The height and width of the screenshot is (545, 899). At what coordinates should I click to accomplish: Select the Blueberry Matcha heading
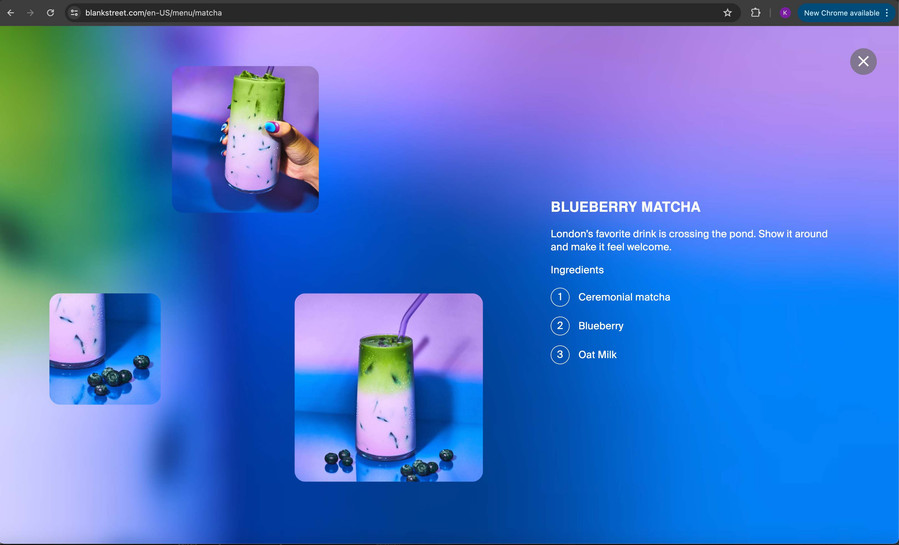(x=626, y=207)
